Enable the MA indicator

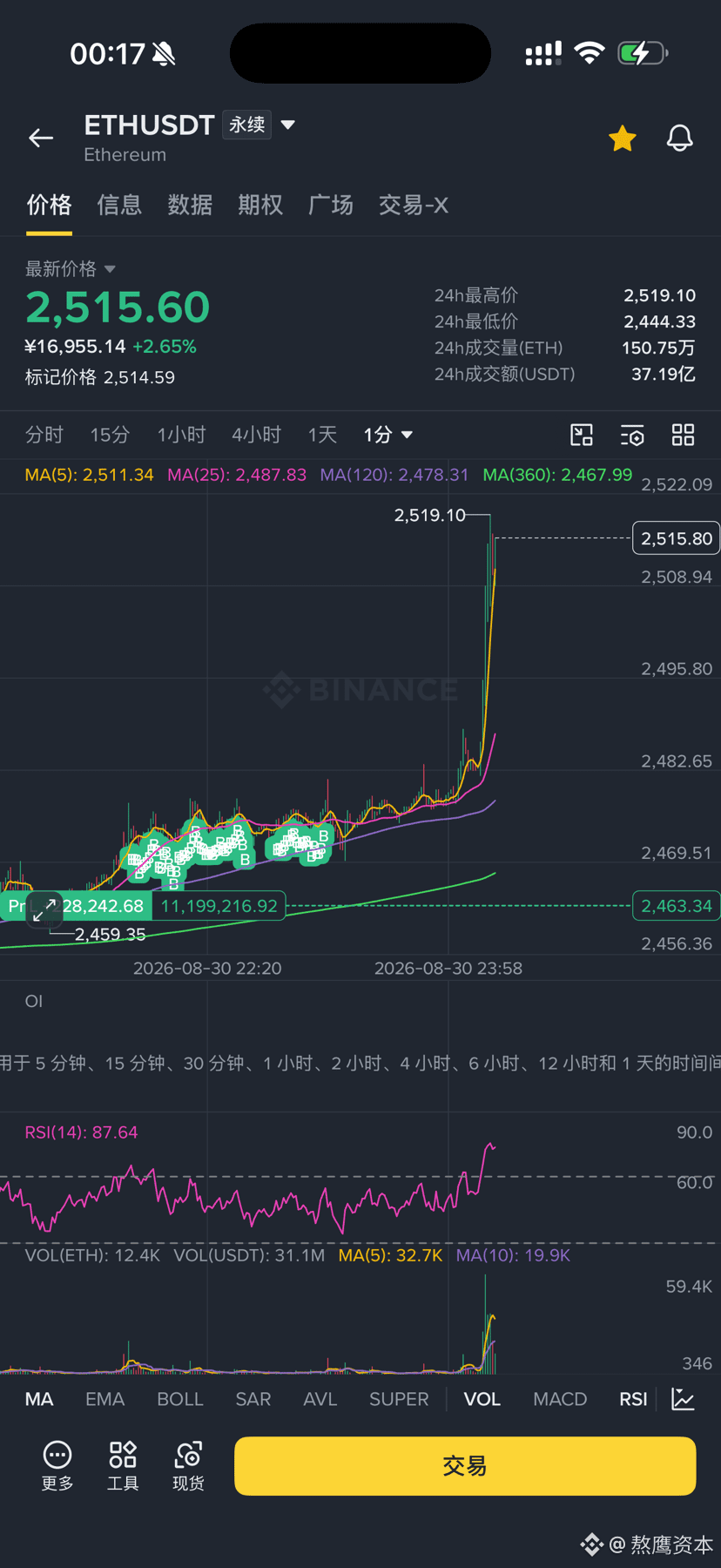(x=39, y=1399)
